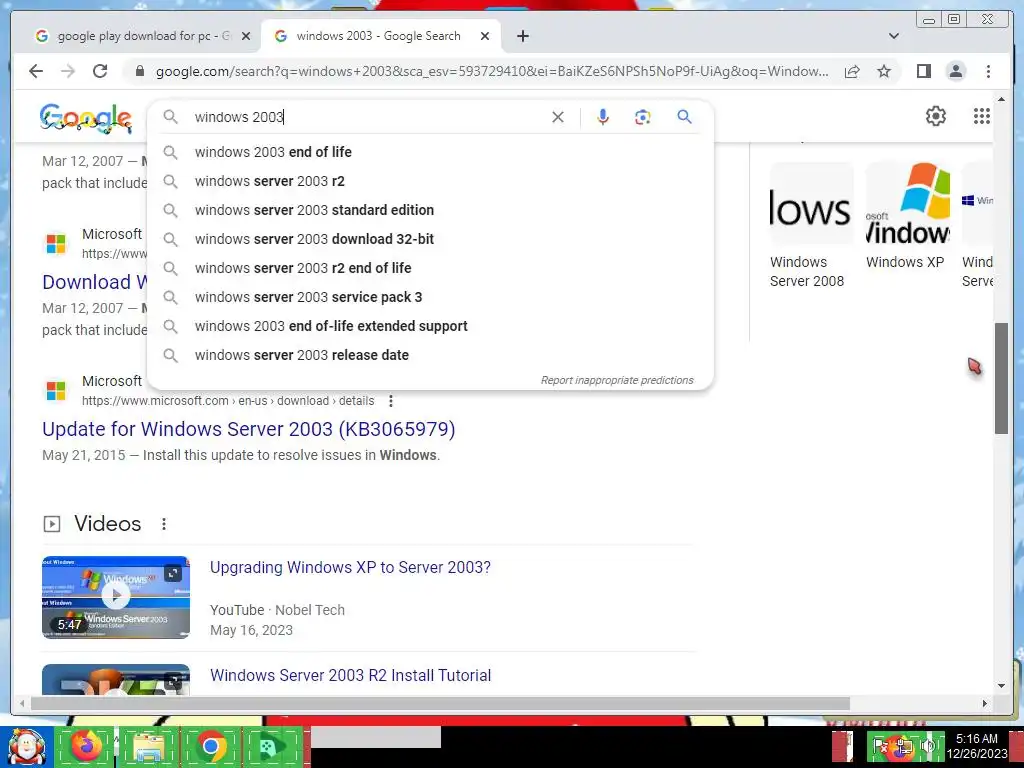Open Google apps grid
Image resolution: width=1024 pixels, height=768 pixels.
tap(982, 116)
